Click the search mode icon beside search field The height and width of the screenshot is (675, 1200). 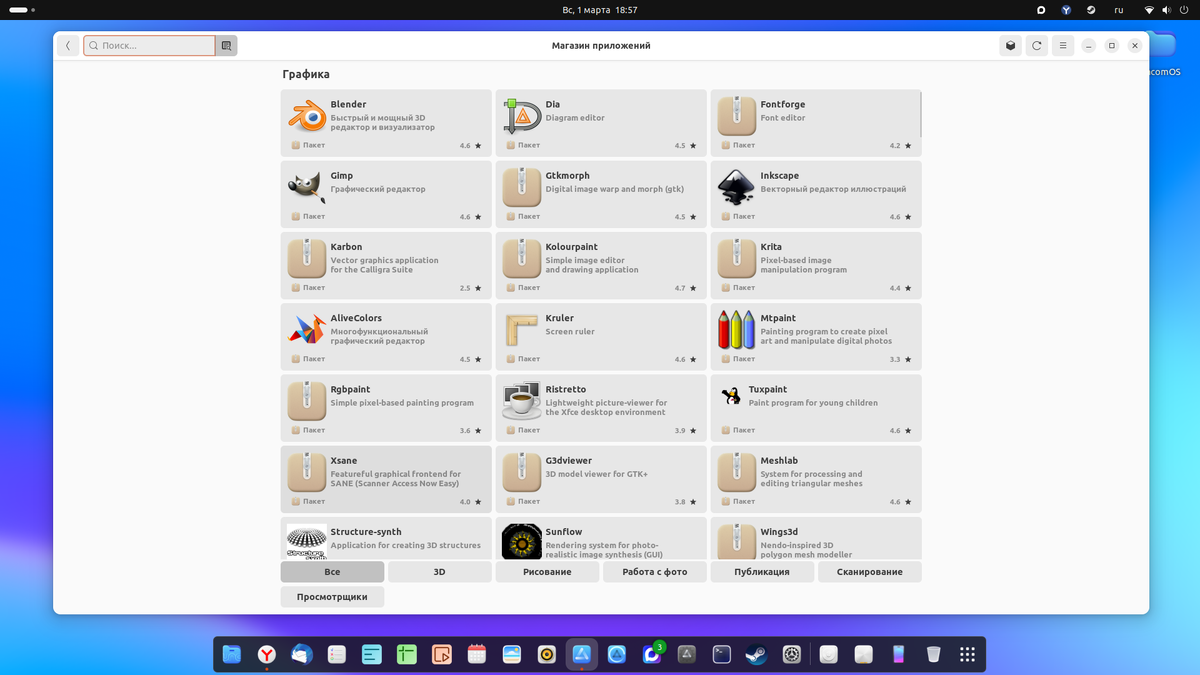[226, 46]
